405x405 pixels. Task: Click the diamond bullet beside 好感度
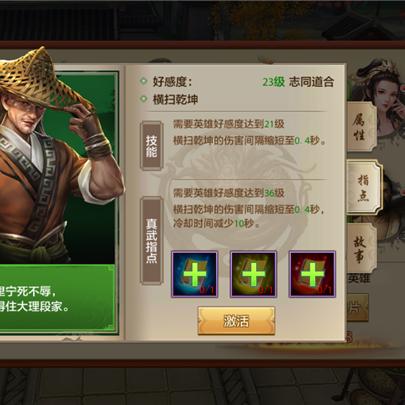[x=144, y=81]
